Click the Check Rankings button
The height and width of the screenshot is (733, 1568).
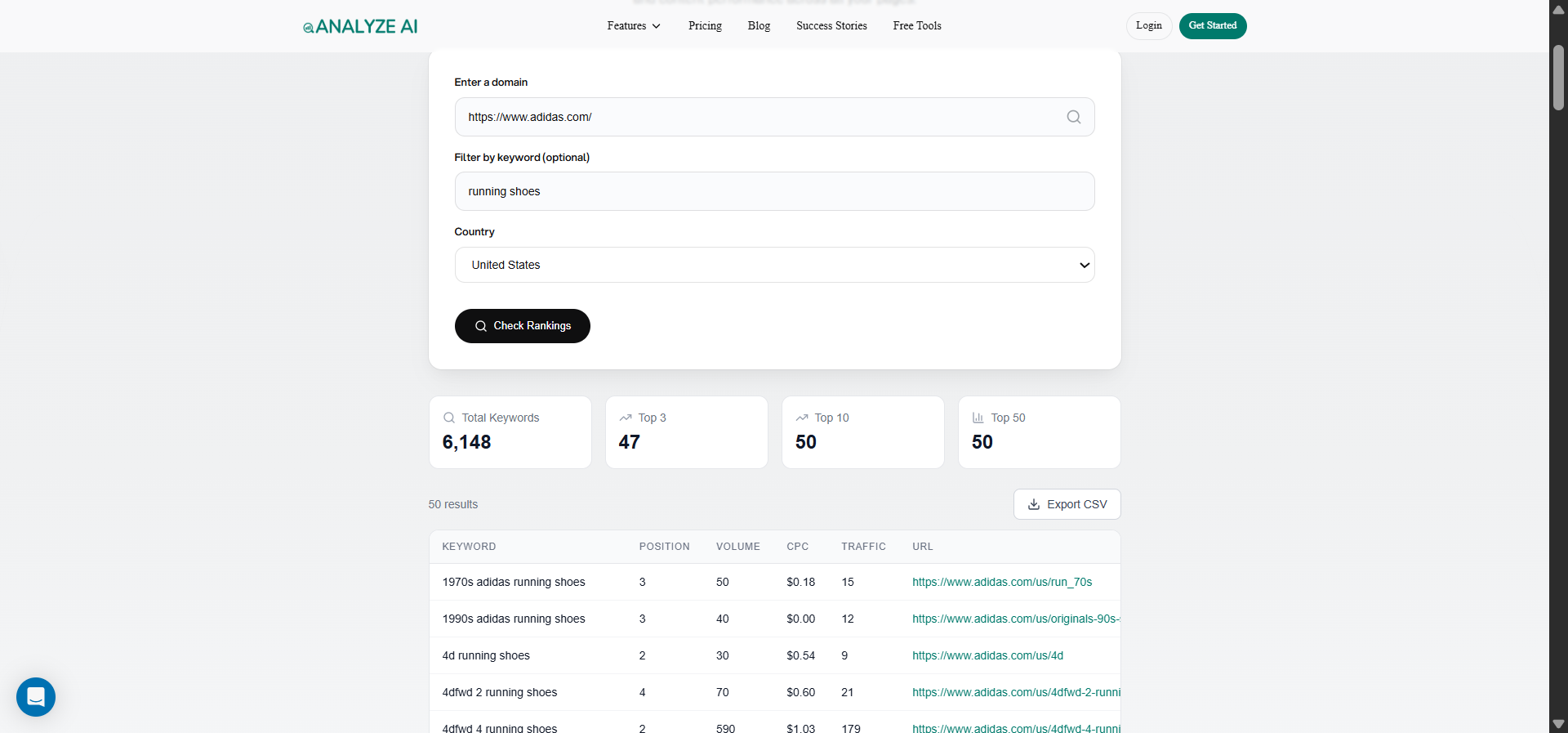click(523, 326)
